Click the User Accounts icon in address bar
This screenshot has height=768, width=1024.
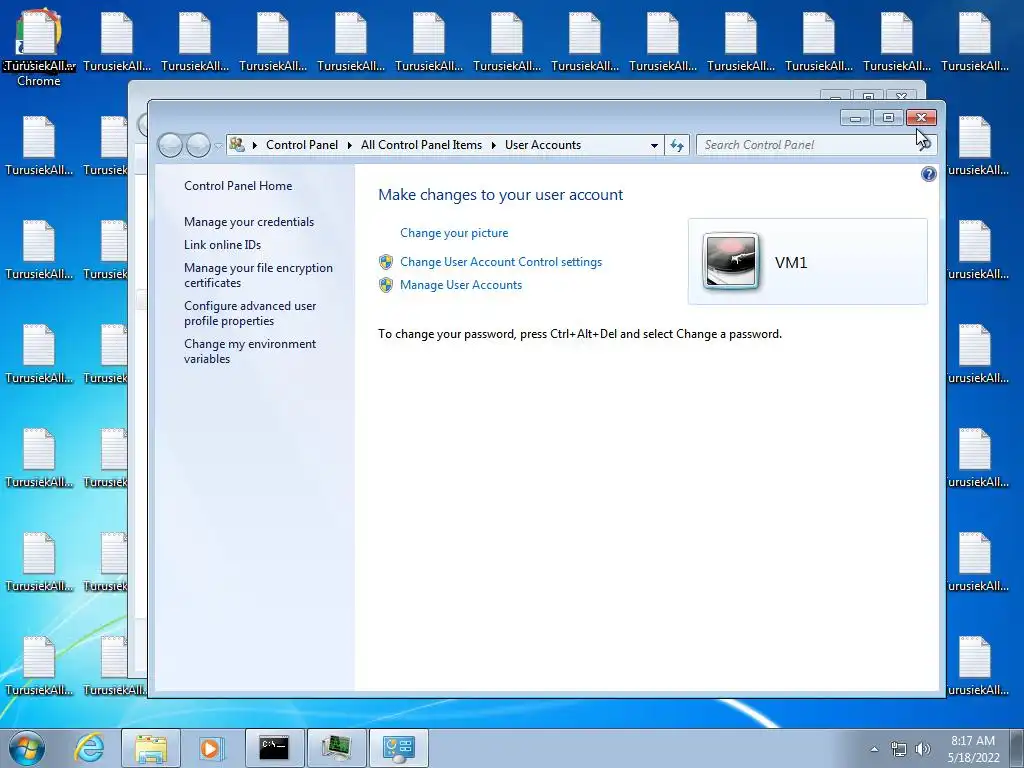tap(237, 145)
